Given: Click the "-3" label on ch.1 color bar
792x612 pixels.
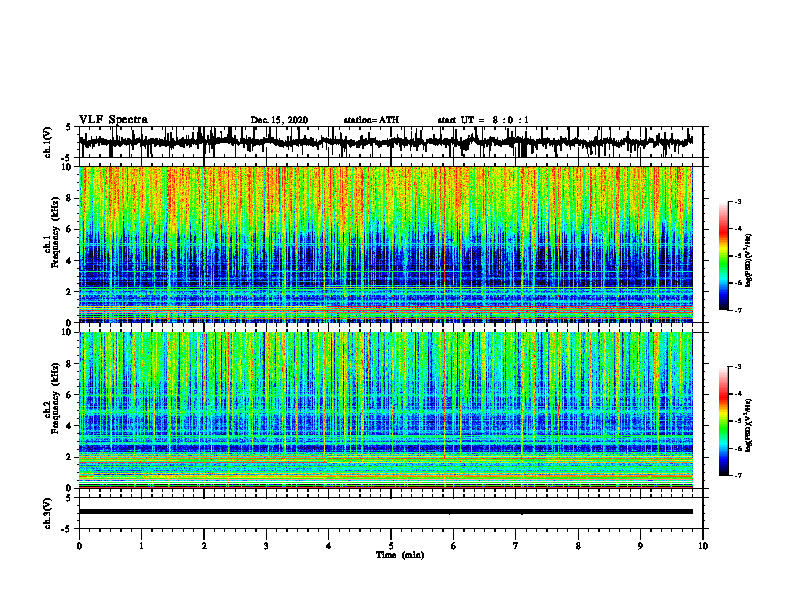Looking at the screenshot, I should click(738, 202).
